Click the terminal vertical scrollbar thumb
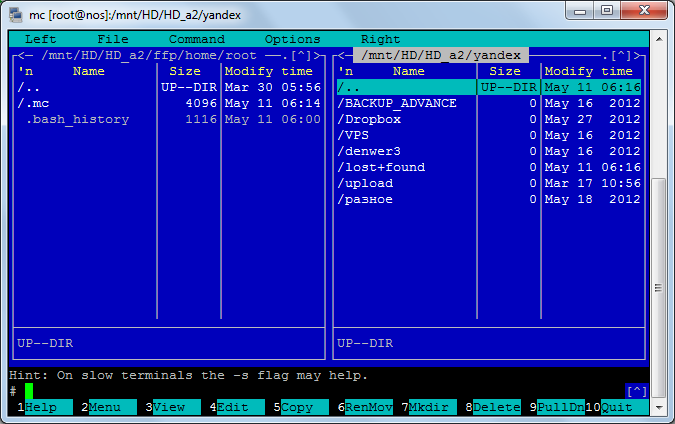The height and width of the screenshot is (424, 675). click(x=659, y=288)
